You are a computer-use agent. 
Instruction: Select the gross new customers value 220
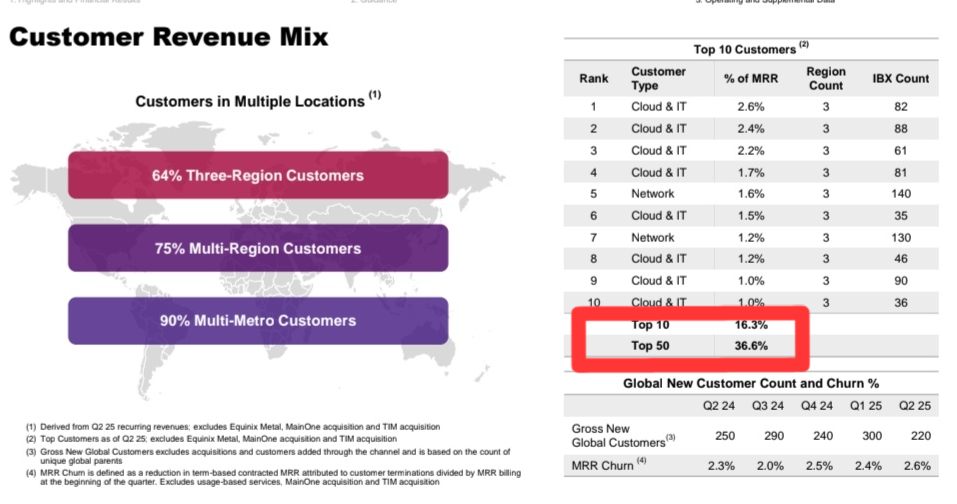[920, 436]
